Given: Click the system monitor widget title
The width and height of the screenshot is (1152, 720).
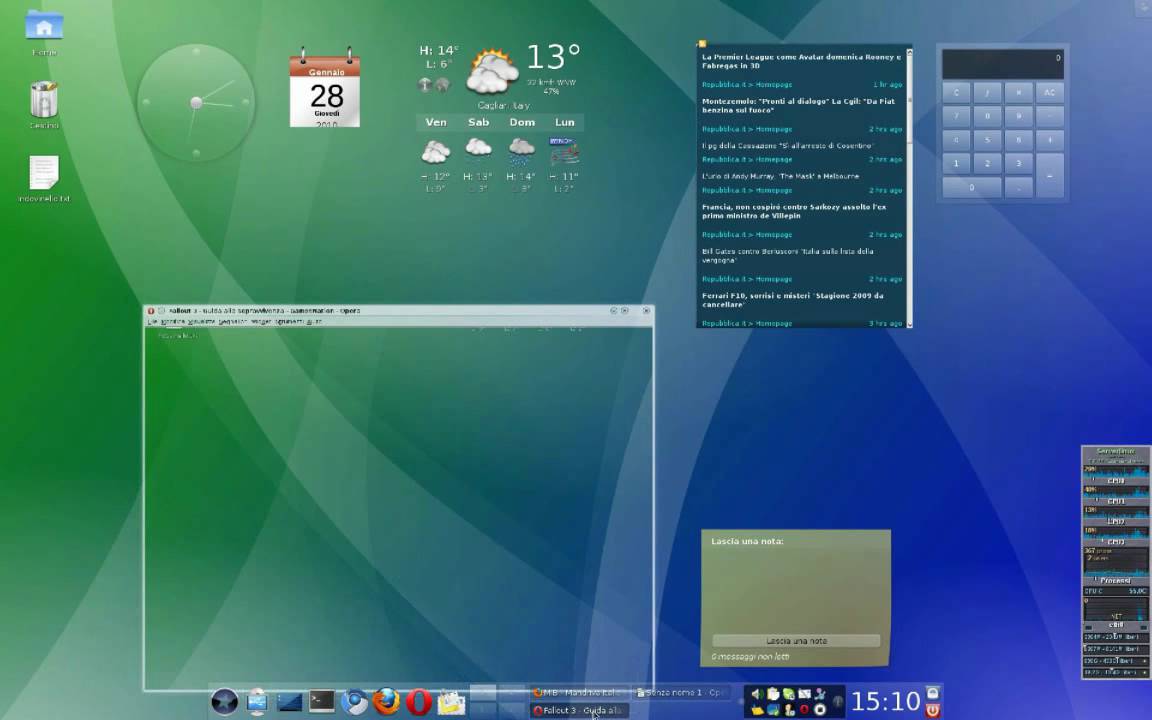Looking at the screenshot, I should [1115, 451].
